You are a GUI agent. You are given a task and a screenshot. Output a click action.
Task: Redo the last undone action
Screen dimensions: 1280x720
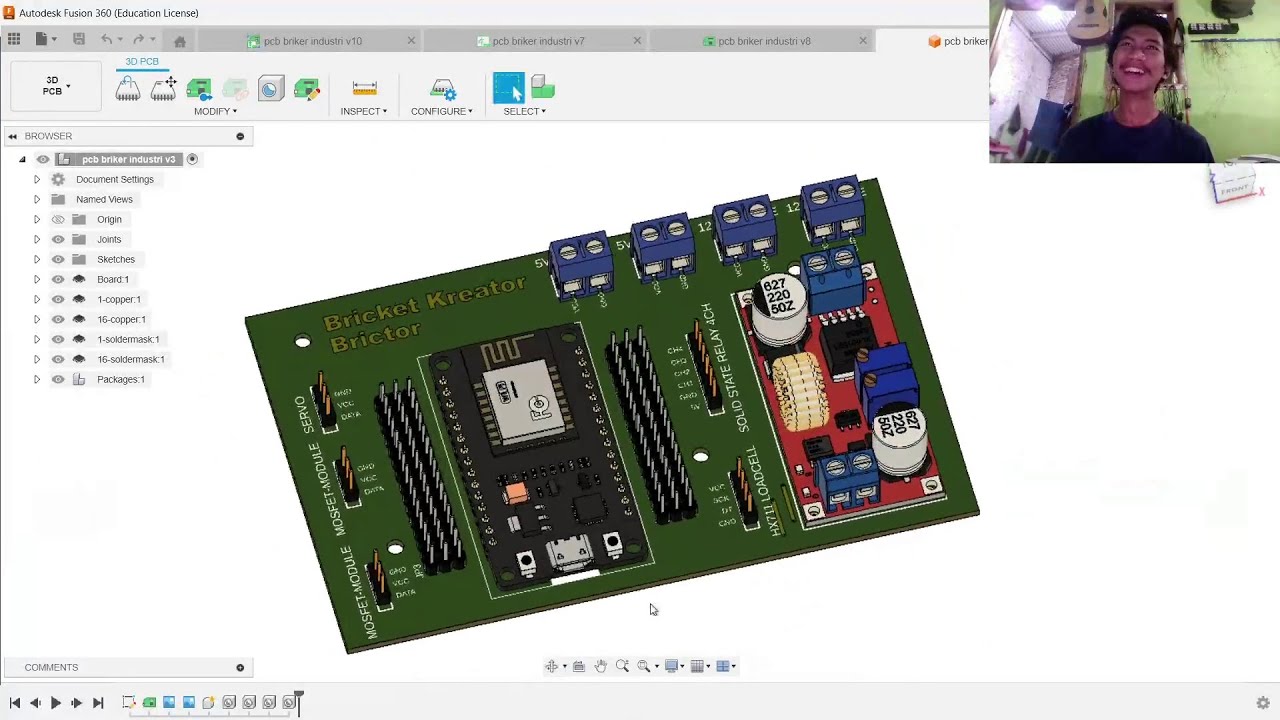[x=138, y=40]
